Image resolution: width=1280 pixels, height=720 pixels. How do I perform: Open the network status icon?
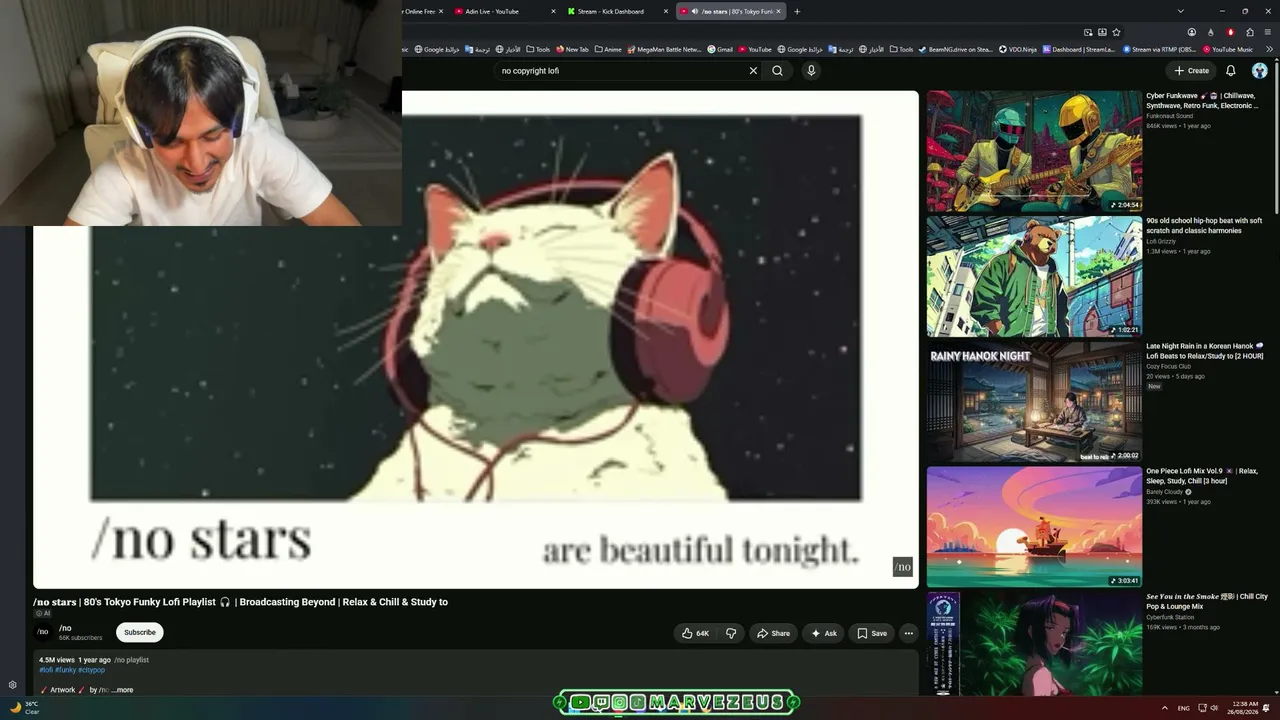coord(1202,708)
